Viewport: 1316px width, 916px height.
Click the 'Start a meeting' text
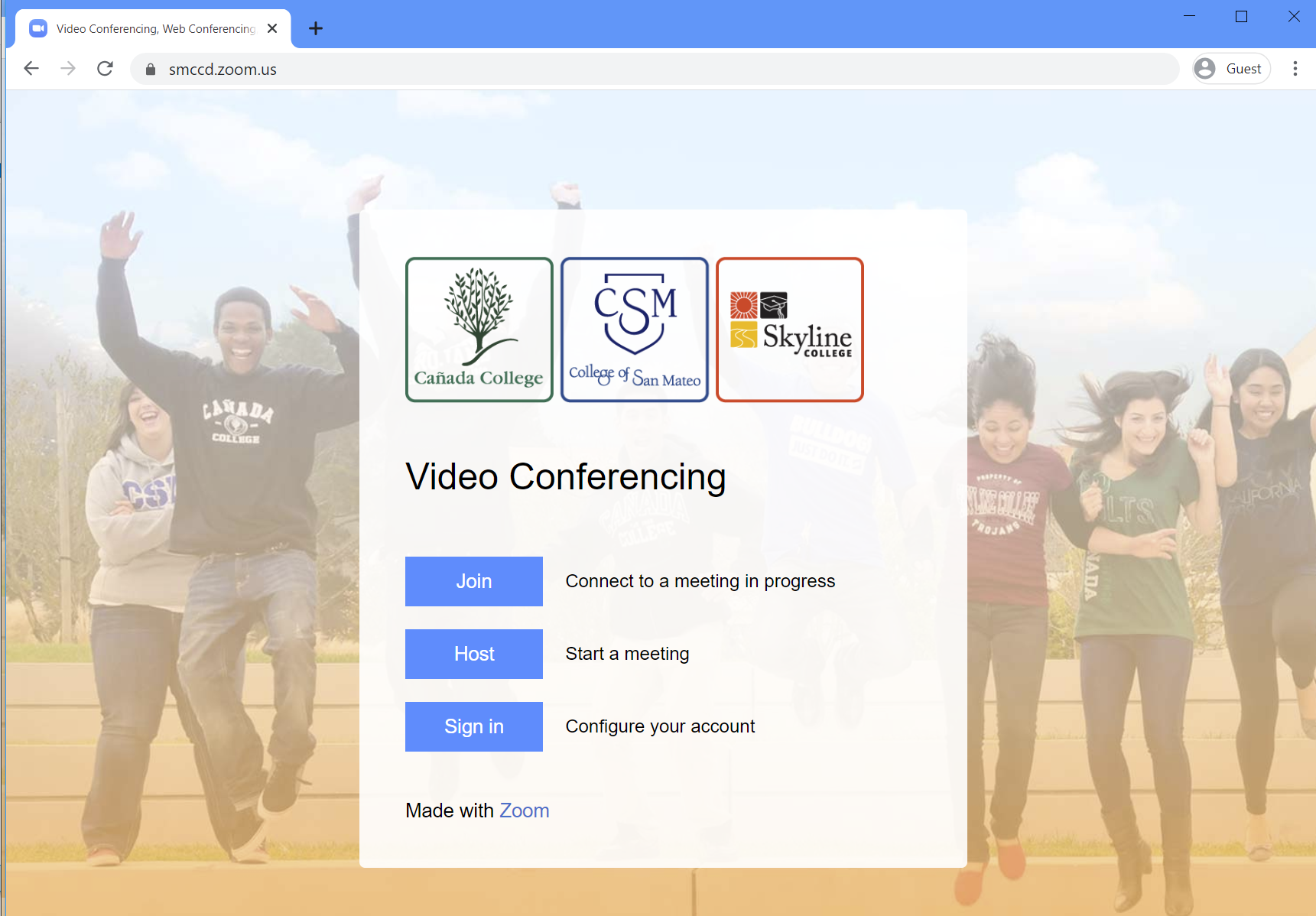pos(627,654)
